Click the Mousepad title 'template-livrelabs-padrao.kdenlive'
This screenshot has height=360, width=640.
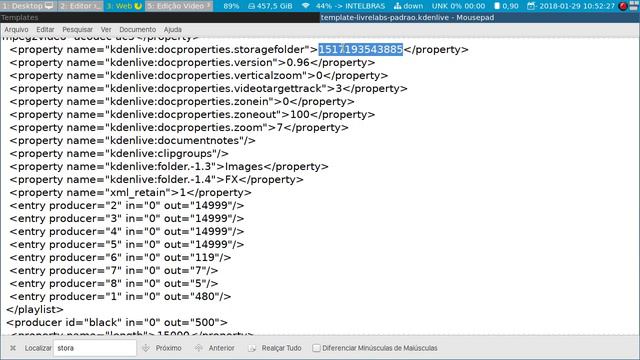point(385,18)
